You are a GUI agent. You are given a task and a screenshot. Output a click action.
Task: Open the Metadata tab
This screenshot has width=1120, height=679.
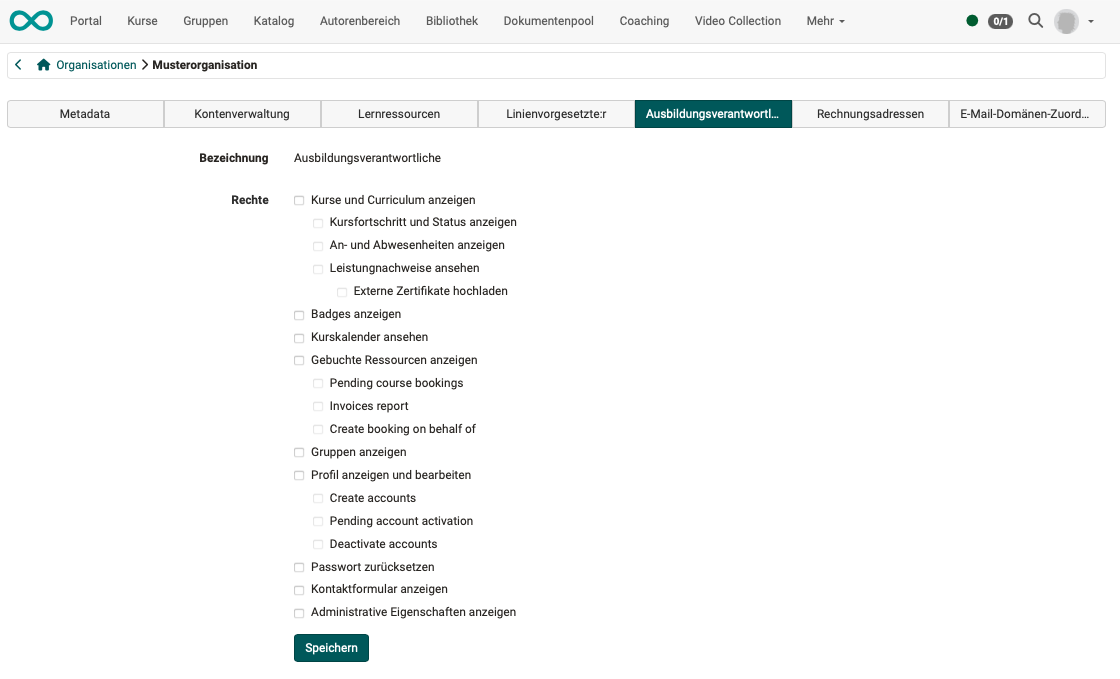tap(84, 114)
